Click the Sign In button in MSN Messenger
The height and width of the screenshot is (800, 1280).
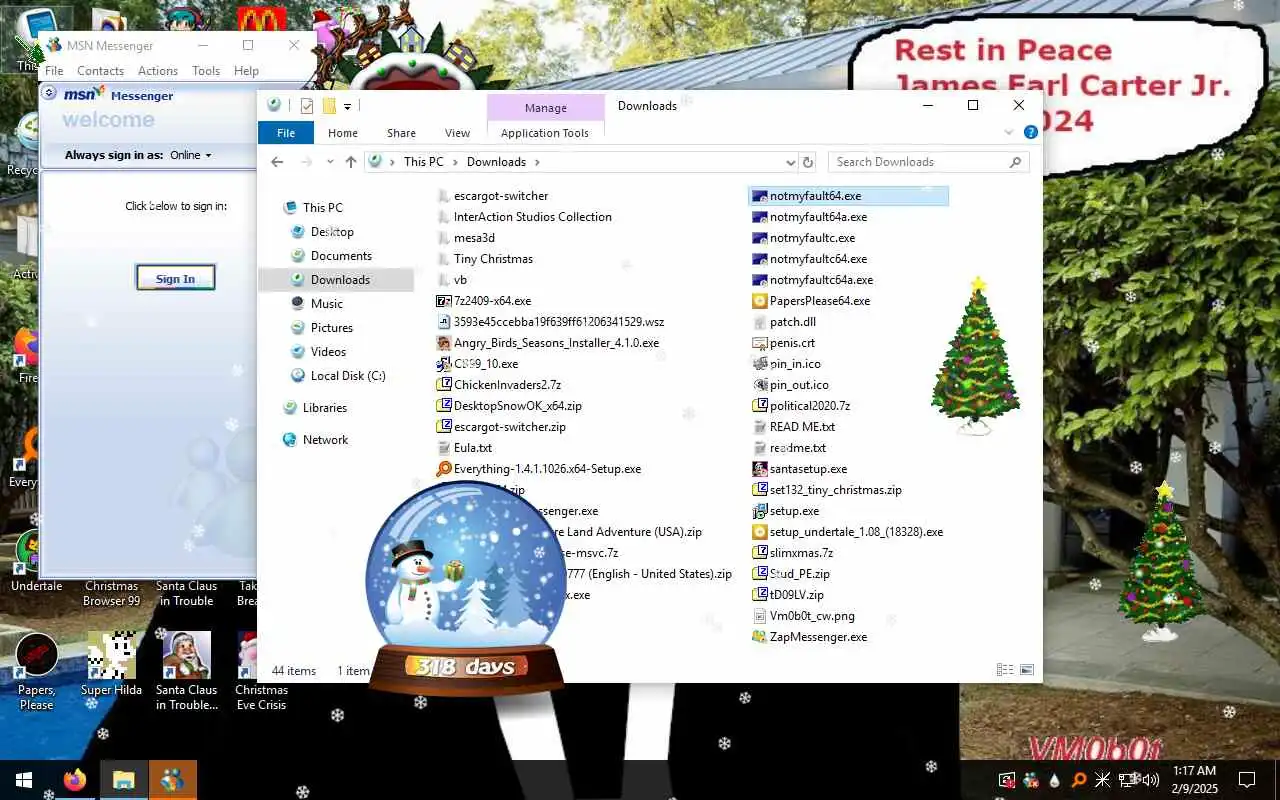[175, 278]
